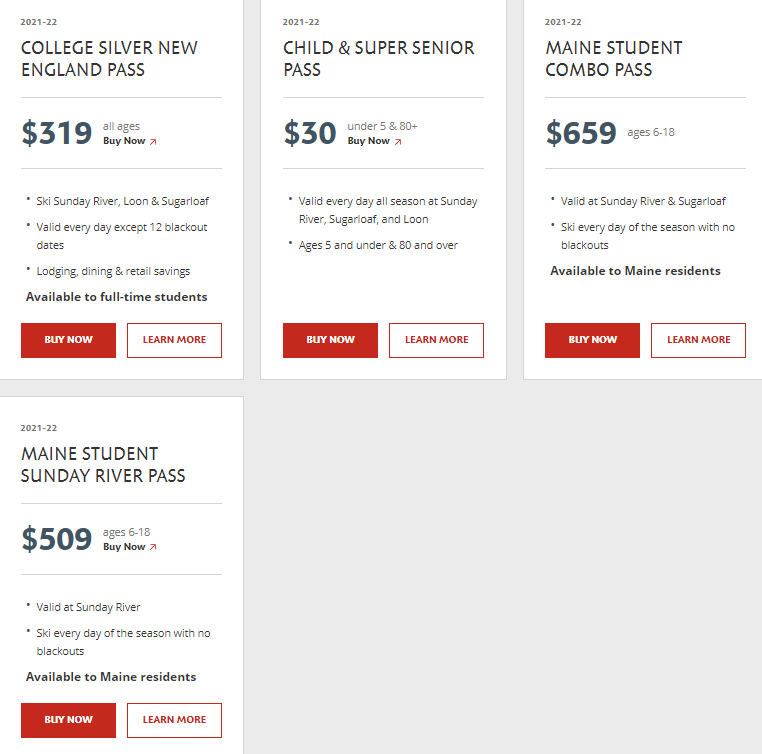The width and height of the screenshot is (762, 754).
Task: Select Maine Student Sunday River Pass heading
Action: 103,465
